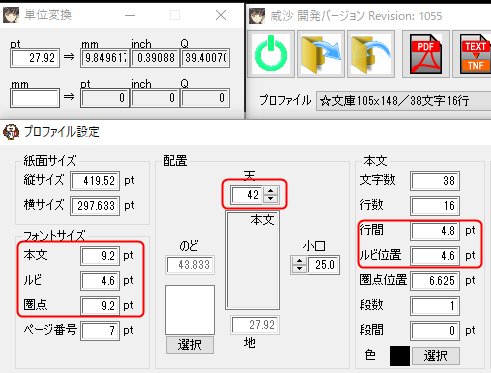This screenshot has height=373, width=491.
Task: Click the 縦サイズ field showing 419.52
Action: (x=95, y=181)
